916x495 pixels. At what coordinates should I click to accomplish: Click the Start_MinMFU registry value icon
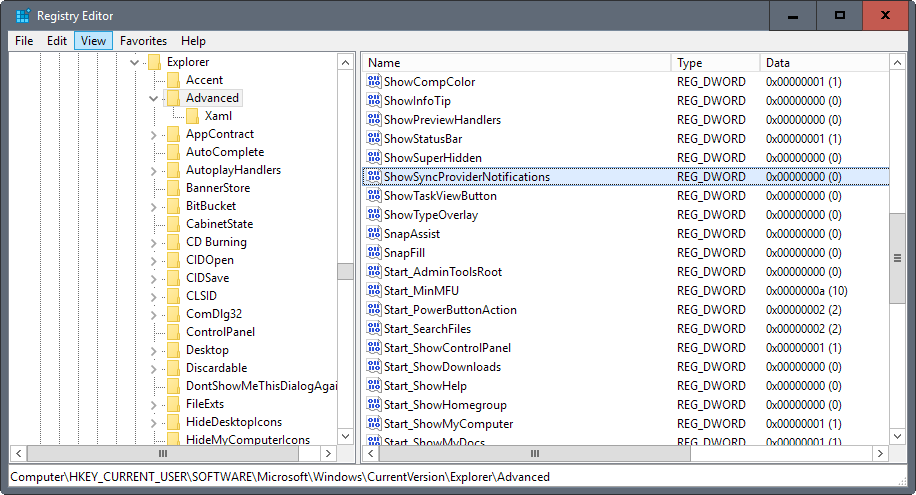pos(375,291)
